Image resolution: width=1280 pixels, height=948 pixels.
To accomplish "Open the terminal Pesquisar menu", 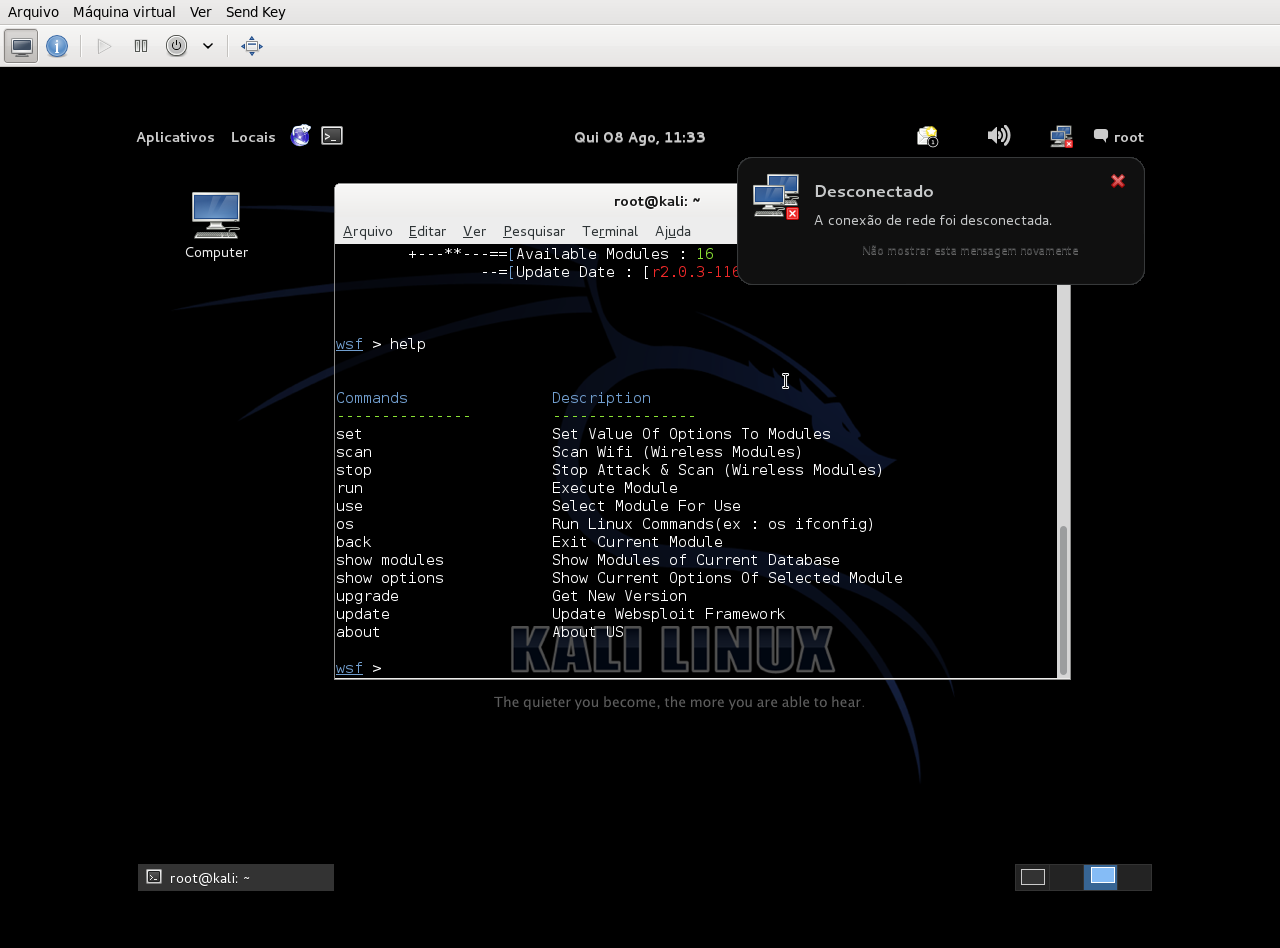I will [534, 231].
